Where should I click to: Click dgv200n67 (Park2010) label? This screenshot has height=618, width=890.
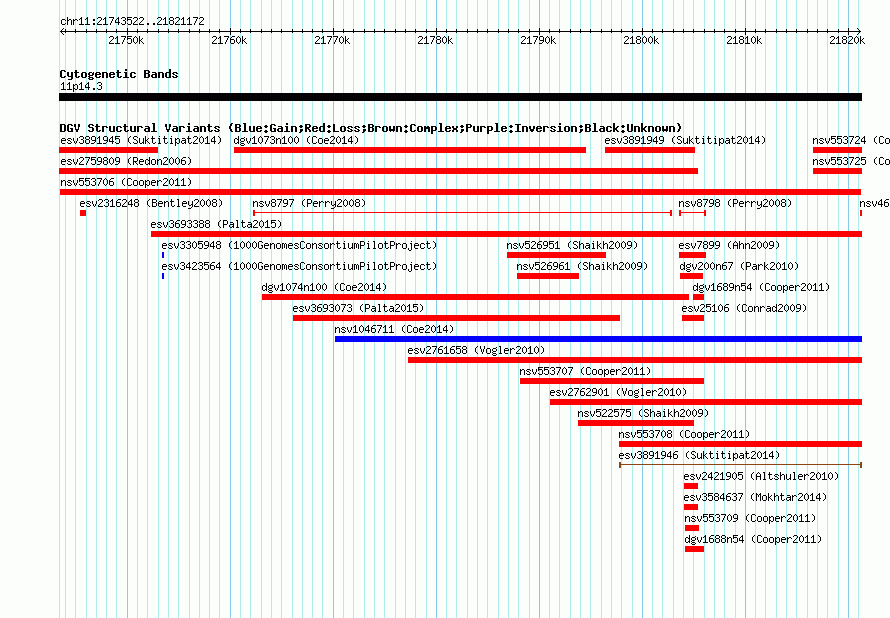[739, 266]
